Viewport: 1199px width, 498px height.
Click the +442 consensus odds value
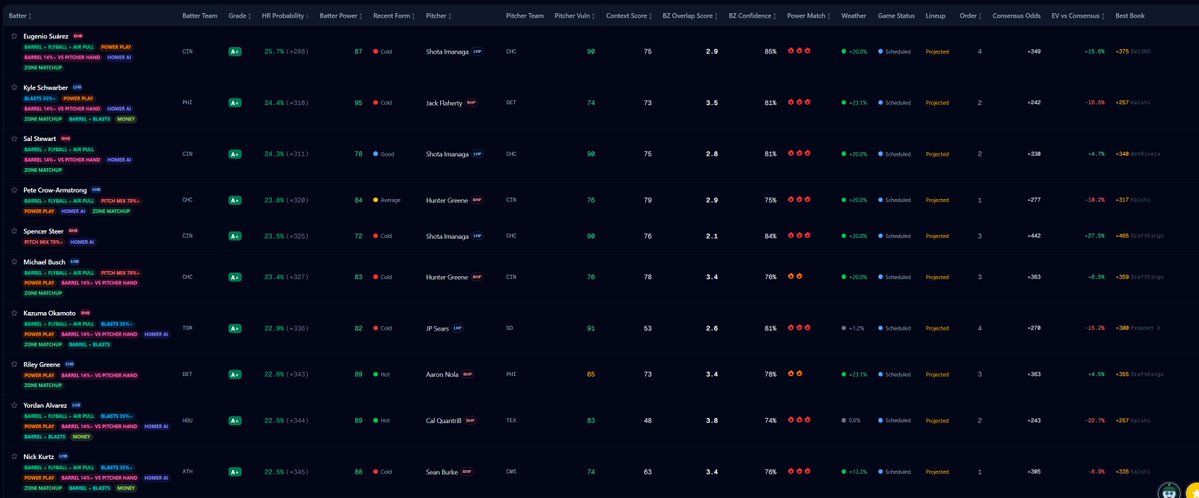(1034, 236)
